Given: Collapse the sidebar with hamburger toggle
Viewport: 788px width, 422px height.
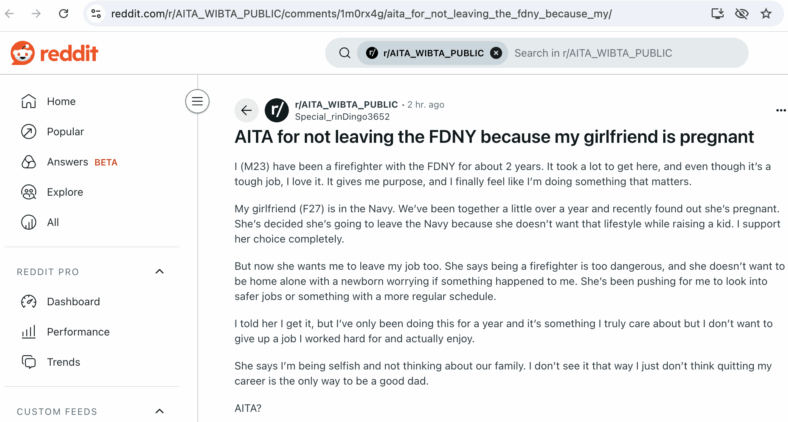Looking at the screenshot, I should [x=198, y=101].
